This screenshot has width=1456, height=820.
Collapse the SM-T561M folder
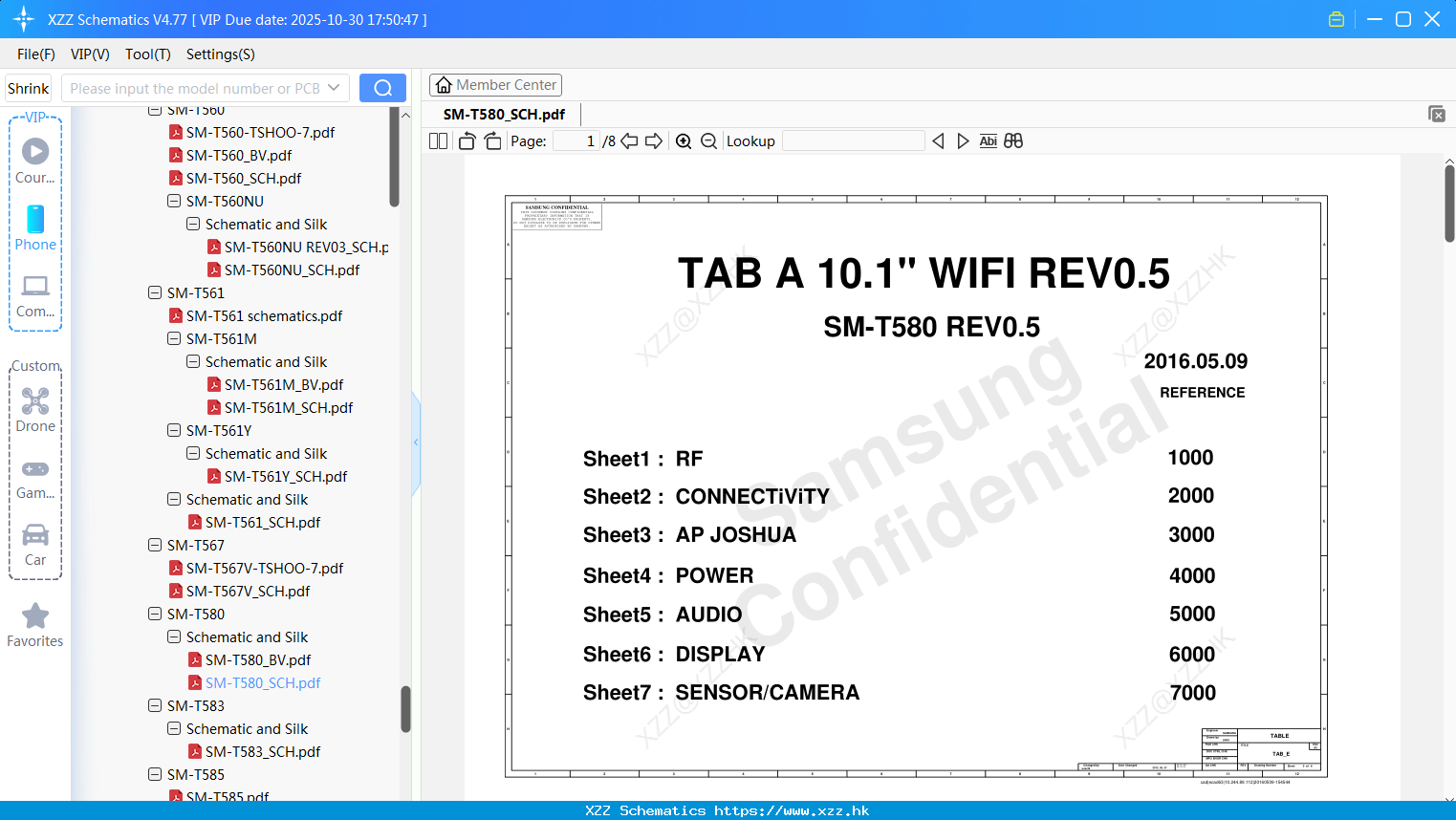(x=174, y=338)
